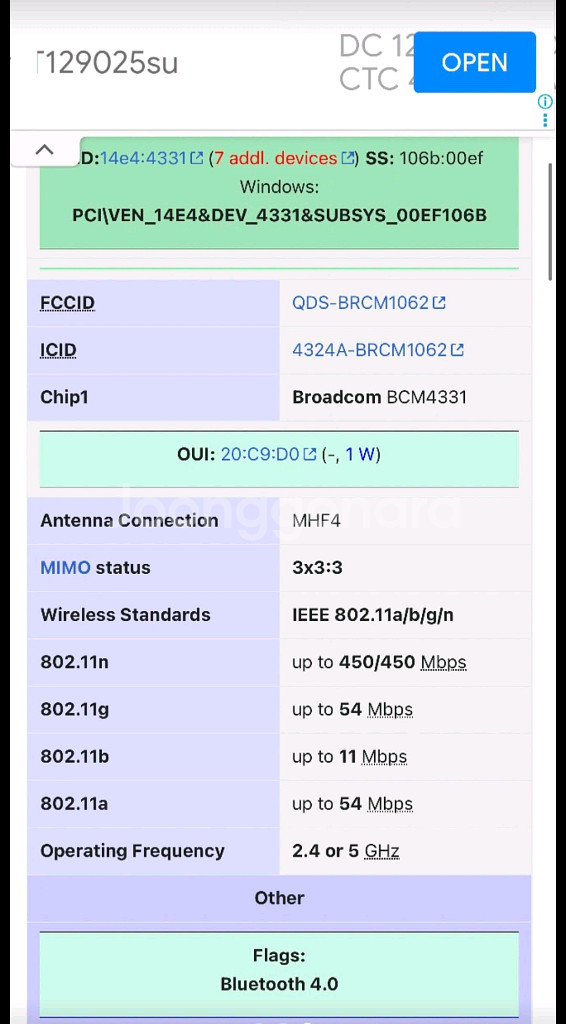Click the external icon beside 20:C9:D0
This screenshot has width=566, height=1024.
click(310, 454)
